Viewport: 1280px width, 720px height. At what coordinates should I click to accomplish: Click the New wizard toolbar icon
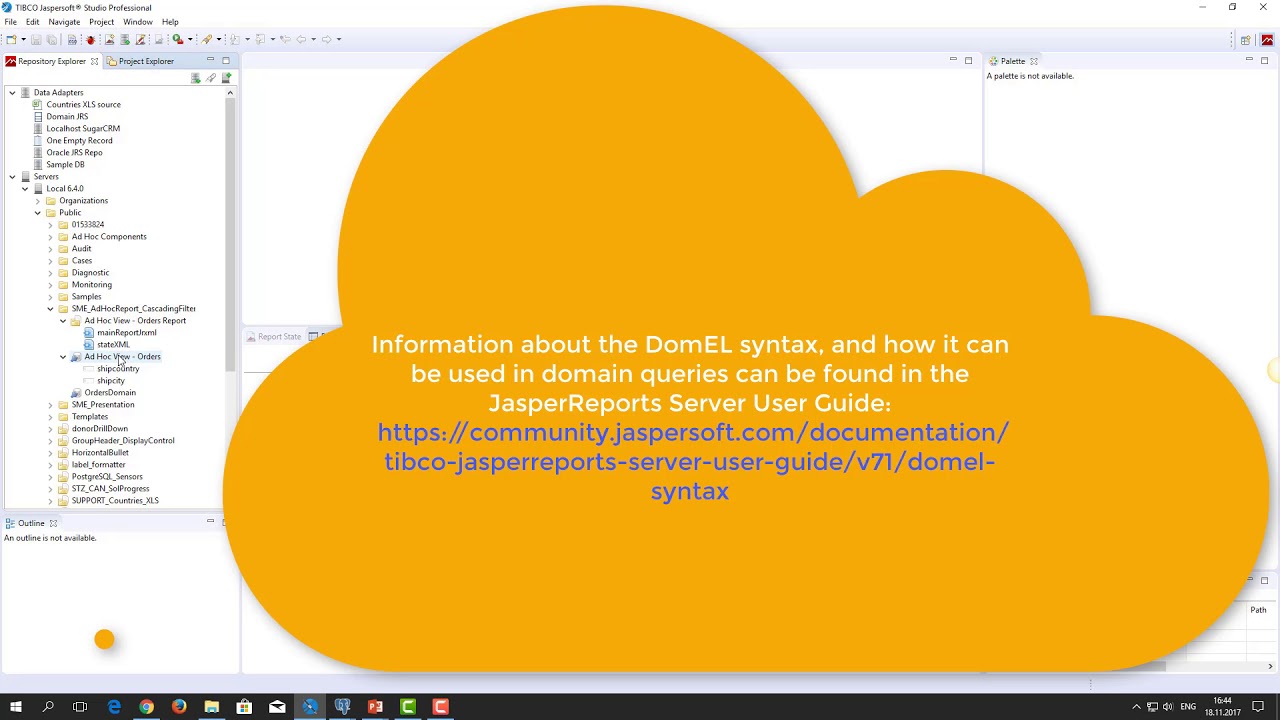coord(10,39)
